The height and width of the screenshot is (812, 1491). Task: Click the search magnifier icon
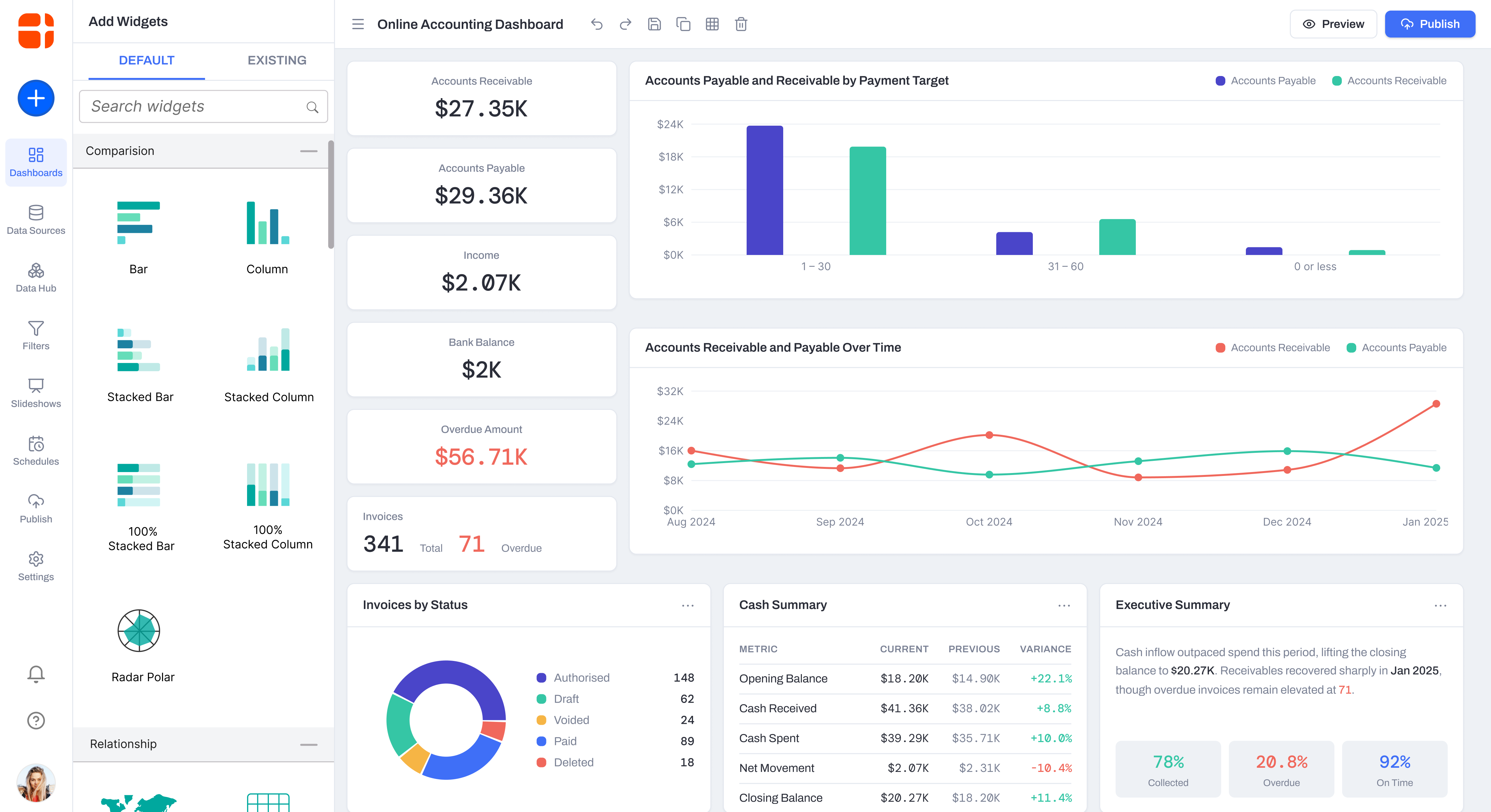(313, 107)
